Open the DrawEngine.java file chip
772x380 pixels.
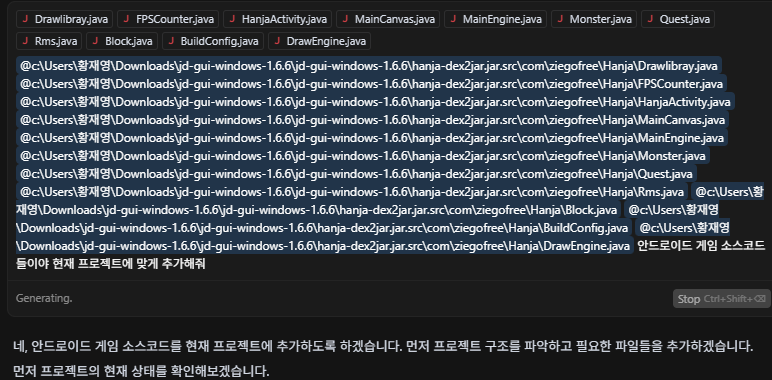coord(319,41)
